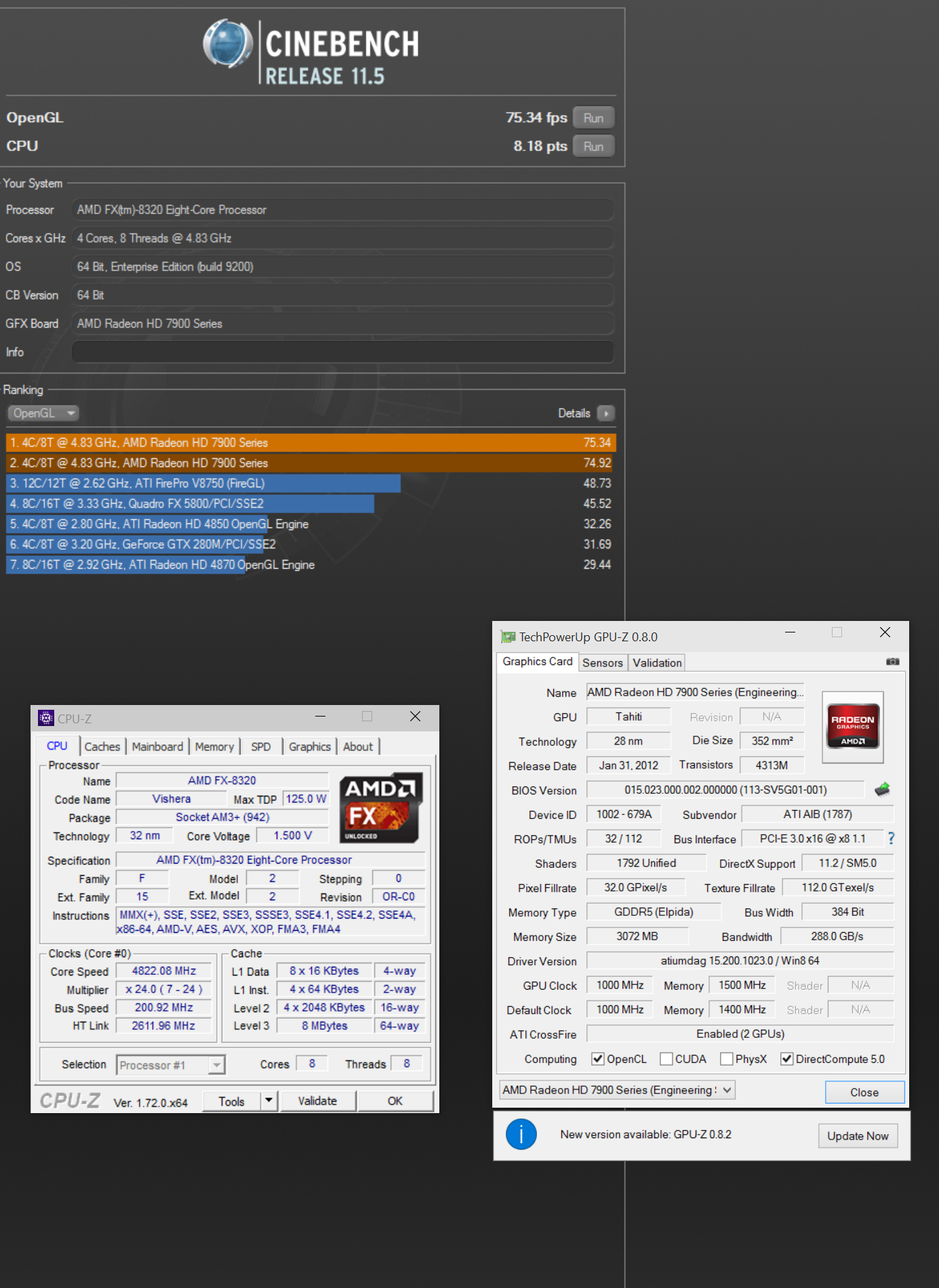This screenshot has width=939, height=1288.
Task: Run the CPU benchmark in Cinebench
Action: [x=593, y=146]
